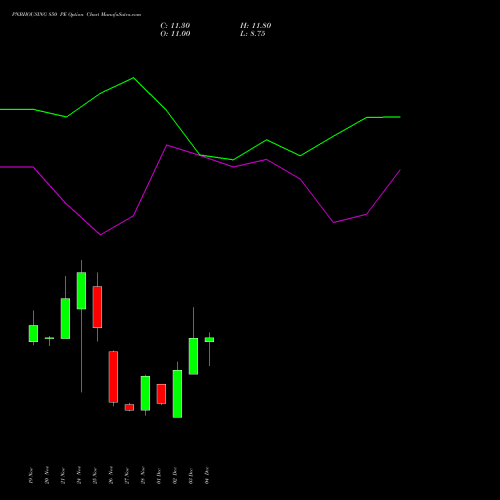Select the small green candle for 04 Dec
This screenshot has height=500, width=500.
209,340
